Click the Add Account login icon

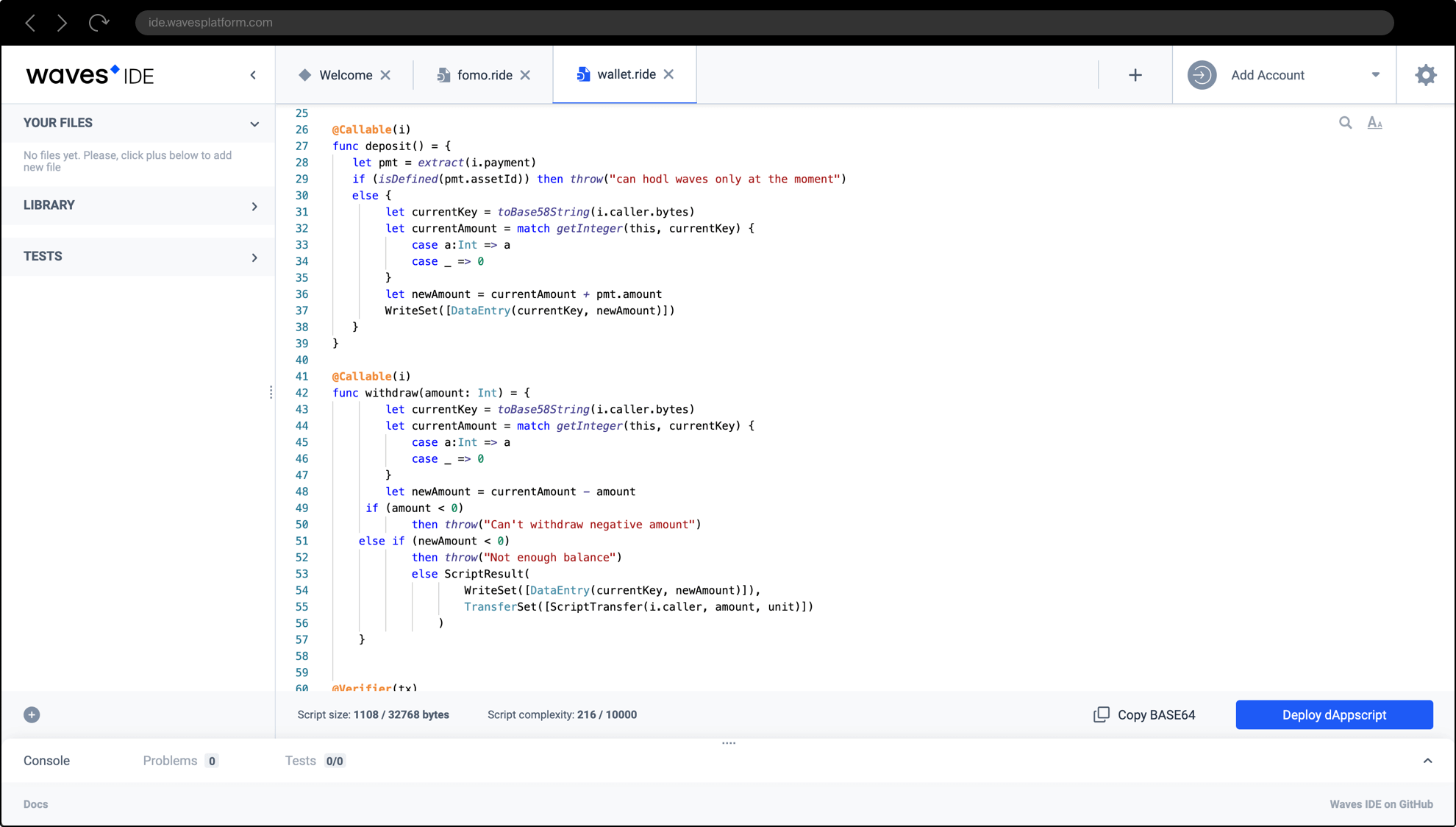pos(1202,75)
